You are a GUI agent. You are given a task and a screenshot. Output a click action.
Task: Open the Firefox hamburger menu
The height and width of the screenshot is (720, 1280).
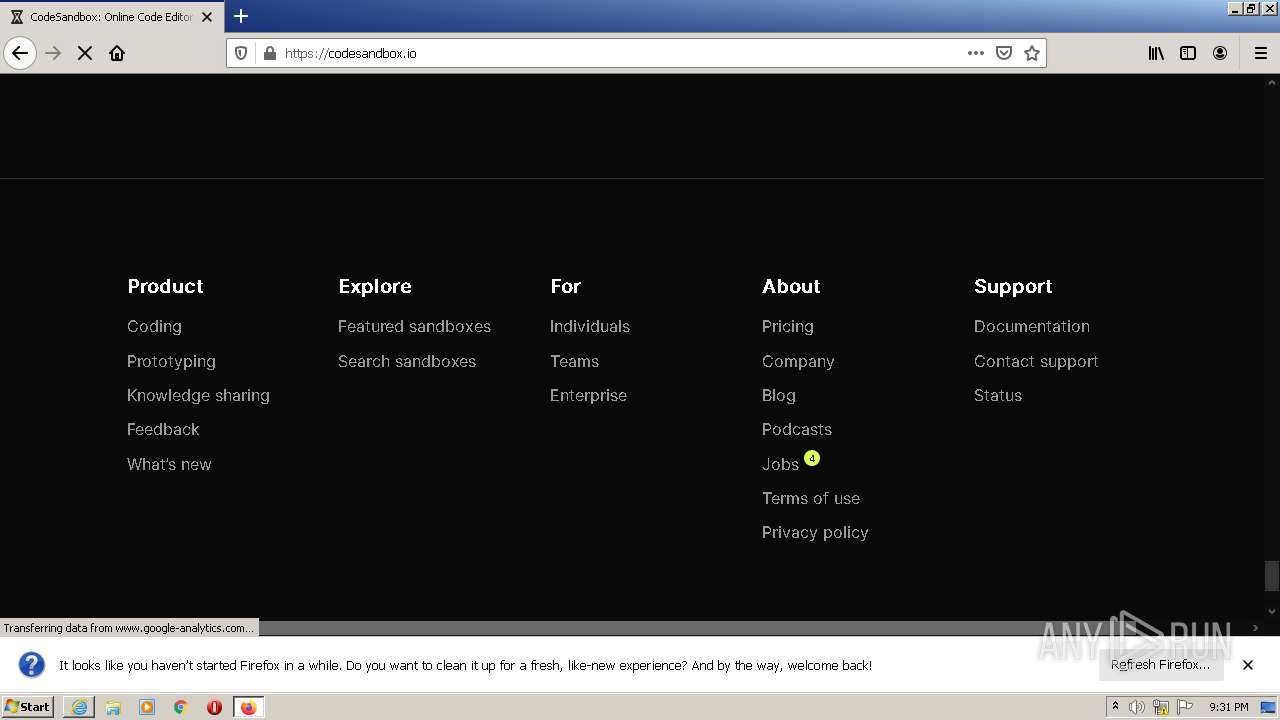point(1261,53)
